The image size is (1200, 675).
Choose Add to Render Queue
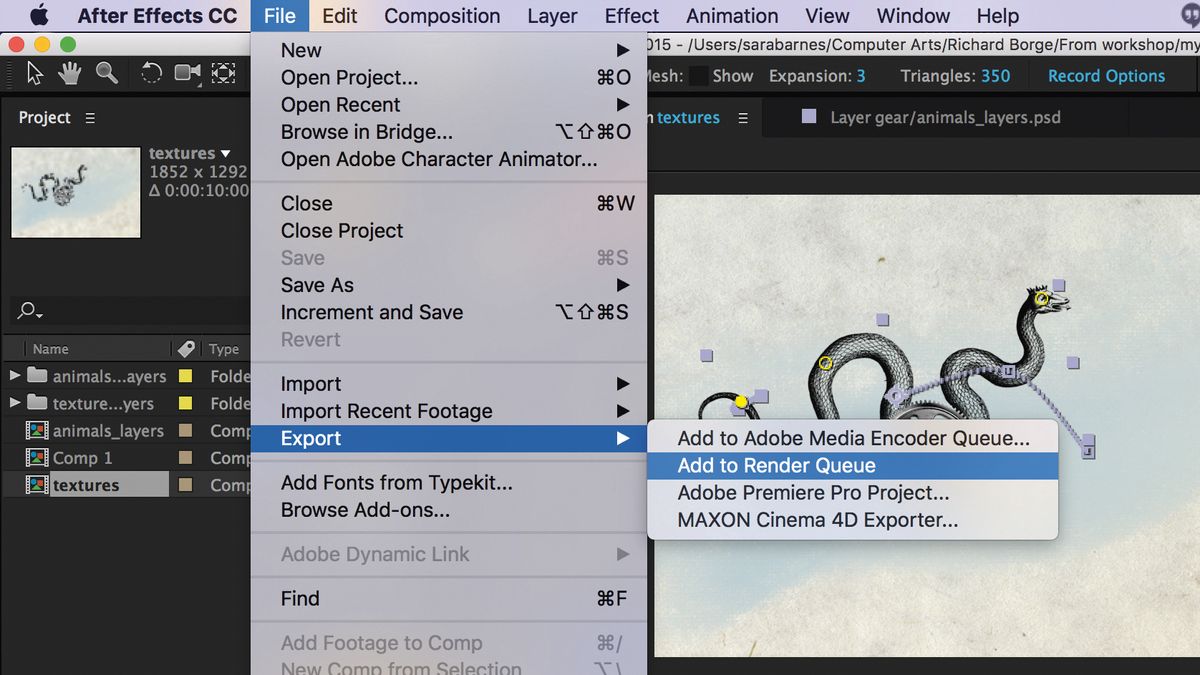coord(777,465)
